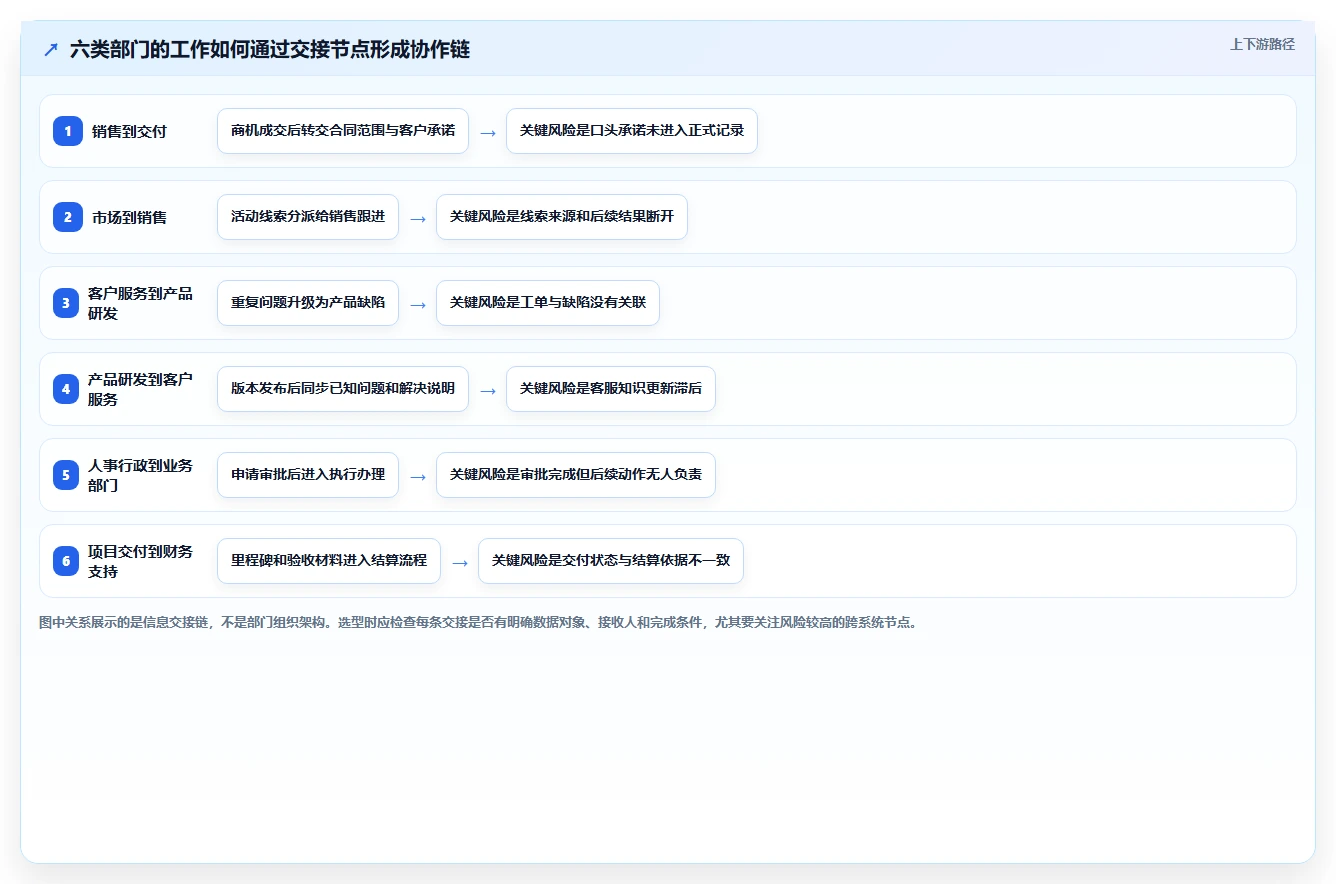The height and width of the screenshot is (884, 1336).
Task: Open the 关键风险是审批完成但后续动作无人负责 node
Action: [576, 475]
